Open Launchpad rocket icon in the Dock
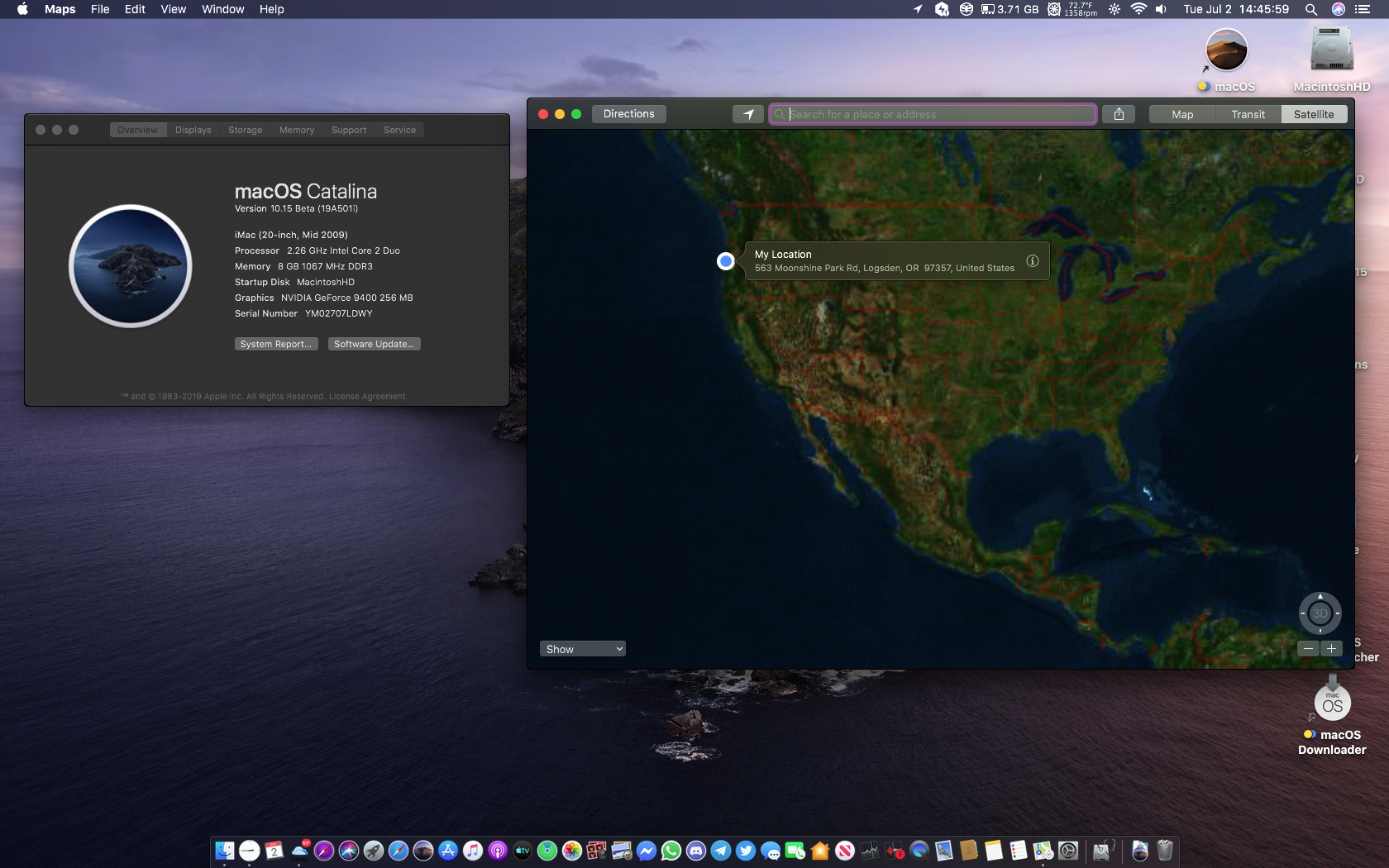The image size is (1389, 868). tap(374, 850)
